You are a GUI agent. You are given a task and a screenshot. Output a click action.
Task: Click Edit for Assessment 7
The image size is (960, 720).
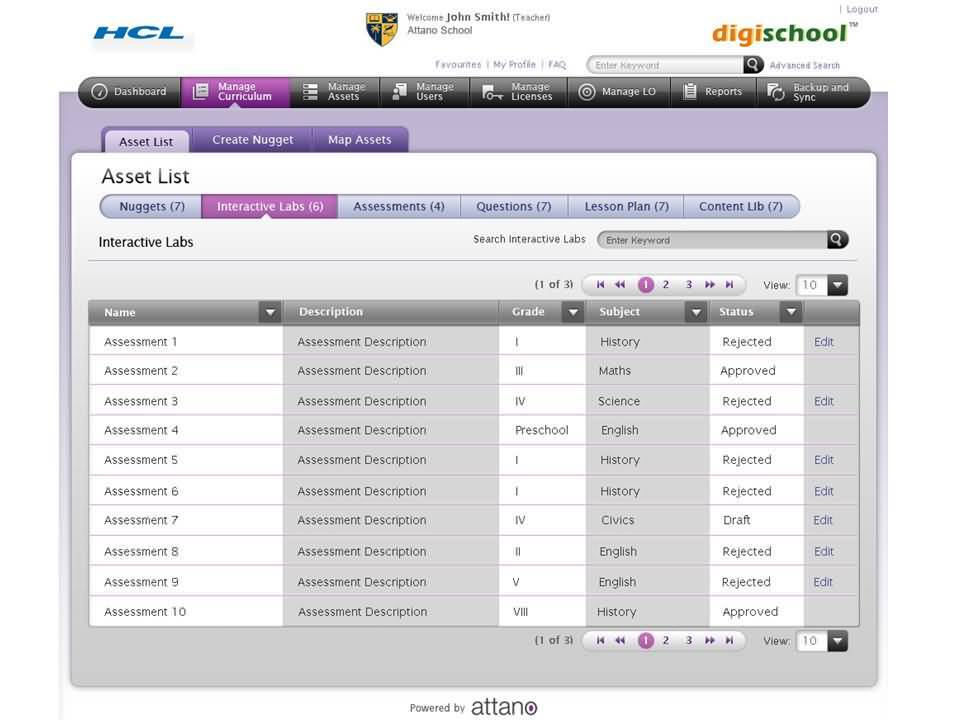[x=822, y=520]
